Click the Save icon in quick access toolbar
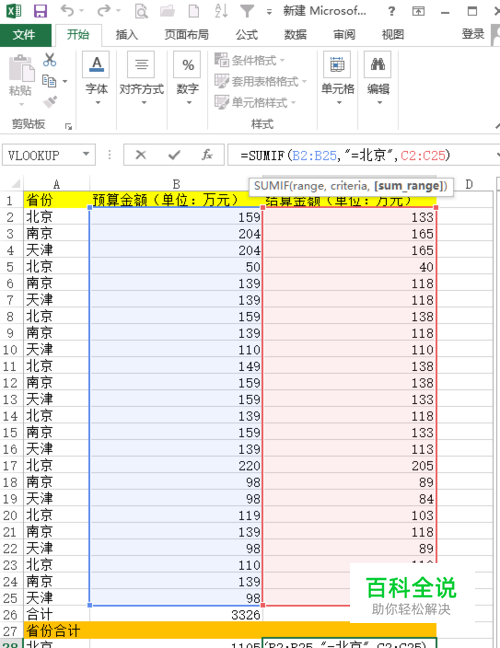 pos(40,11)
